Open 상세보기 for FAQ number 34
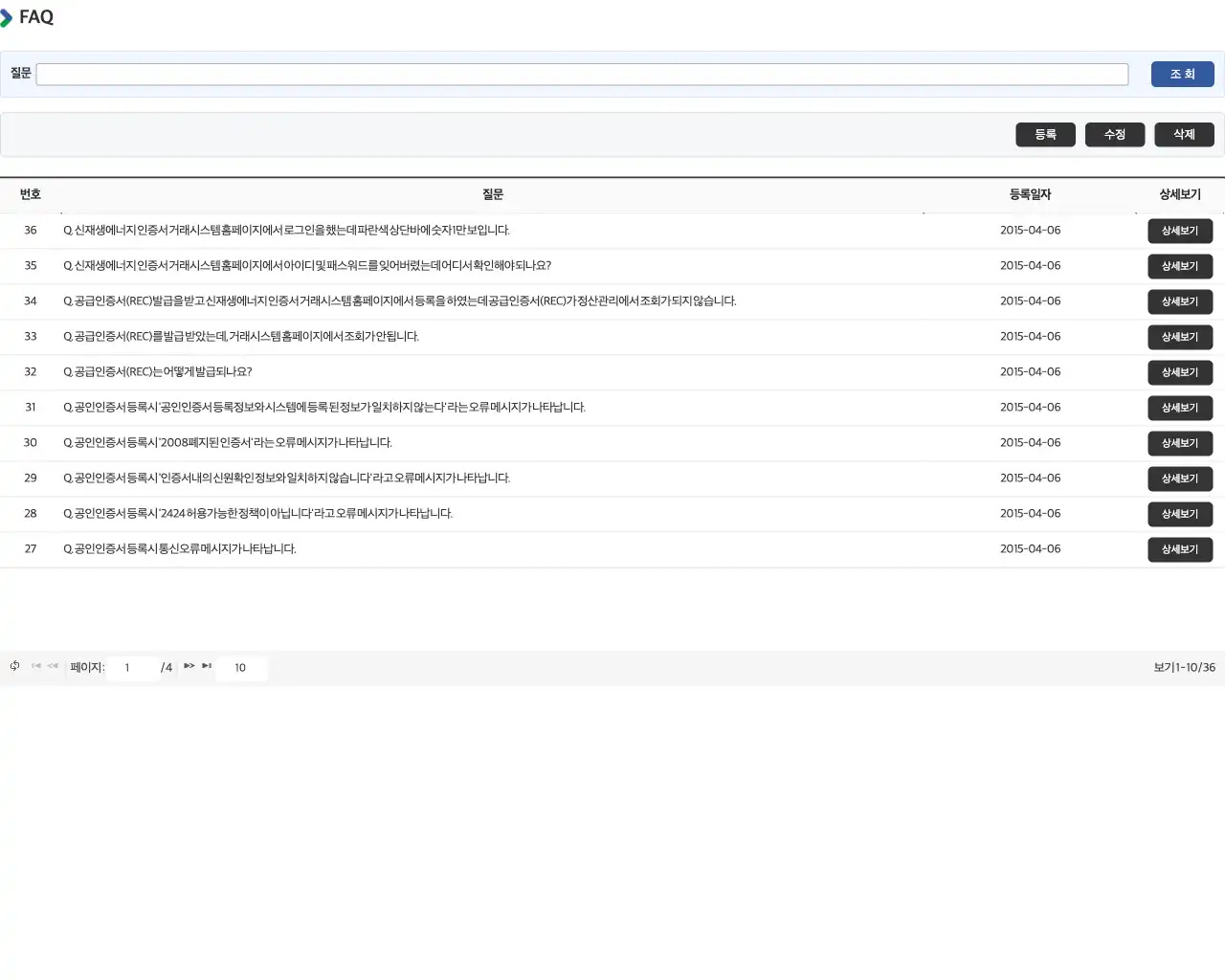This screenshot has width=1225, height=980. point(1180,301)
